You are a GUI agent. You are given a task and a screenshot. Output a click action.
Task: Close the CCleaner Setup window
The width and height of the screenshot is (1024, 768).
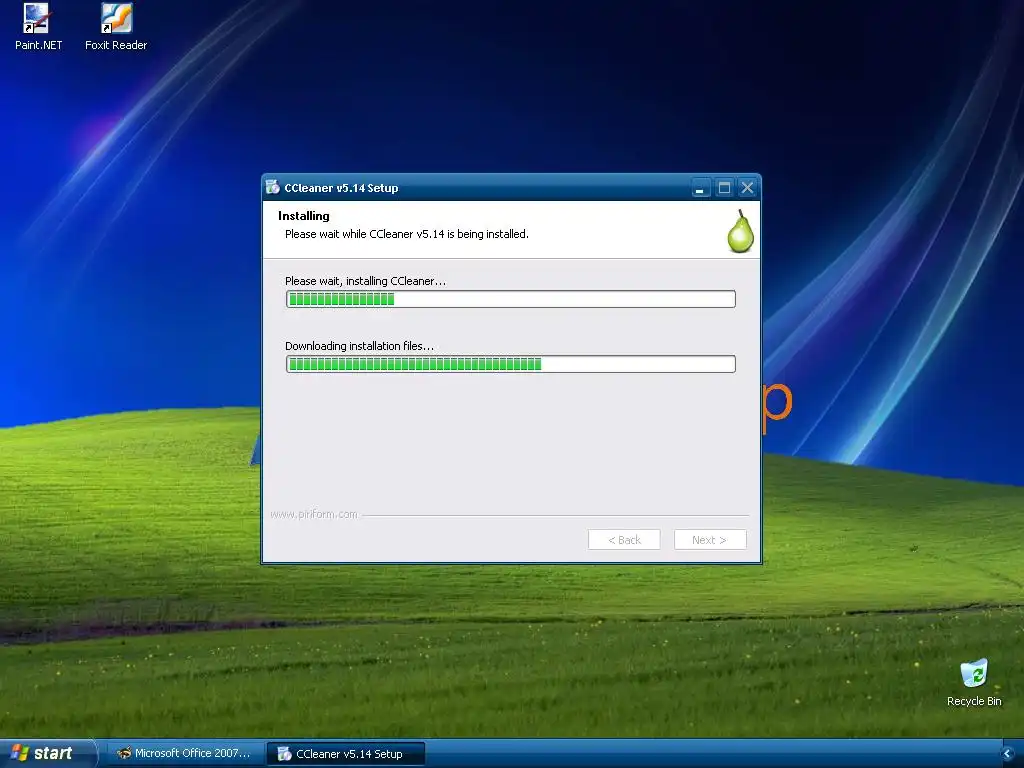point(747,188)
